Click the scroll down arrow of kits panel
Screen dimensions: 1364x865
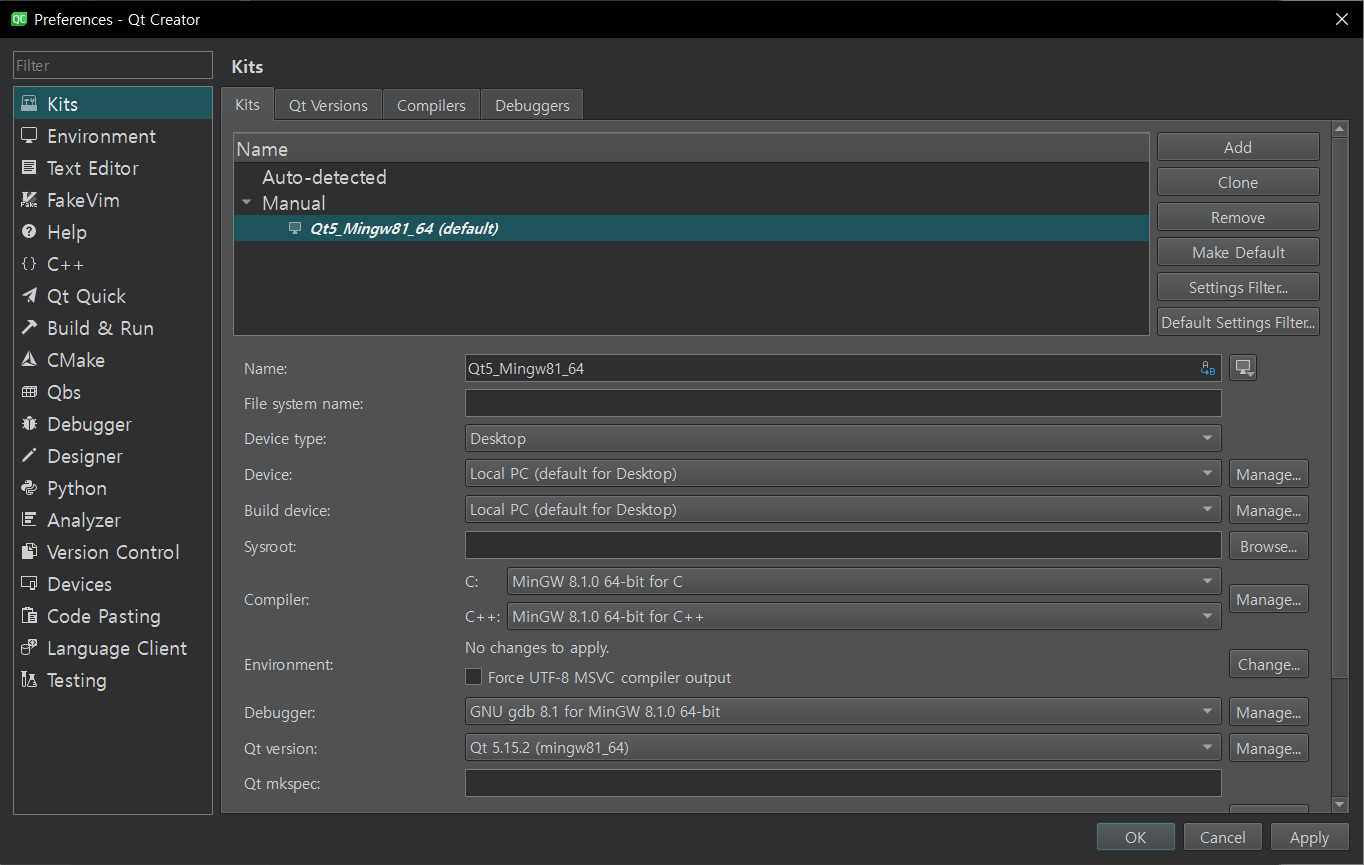[1340, 804]
